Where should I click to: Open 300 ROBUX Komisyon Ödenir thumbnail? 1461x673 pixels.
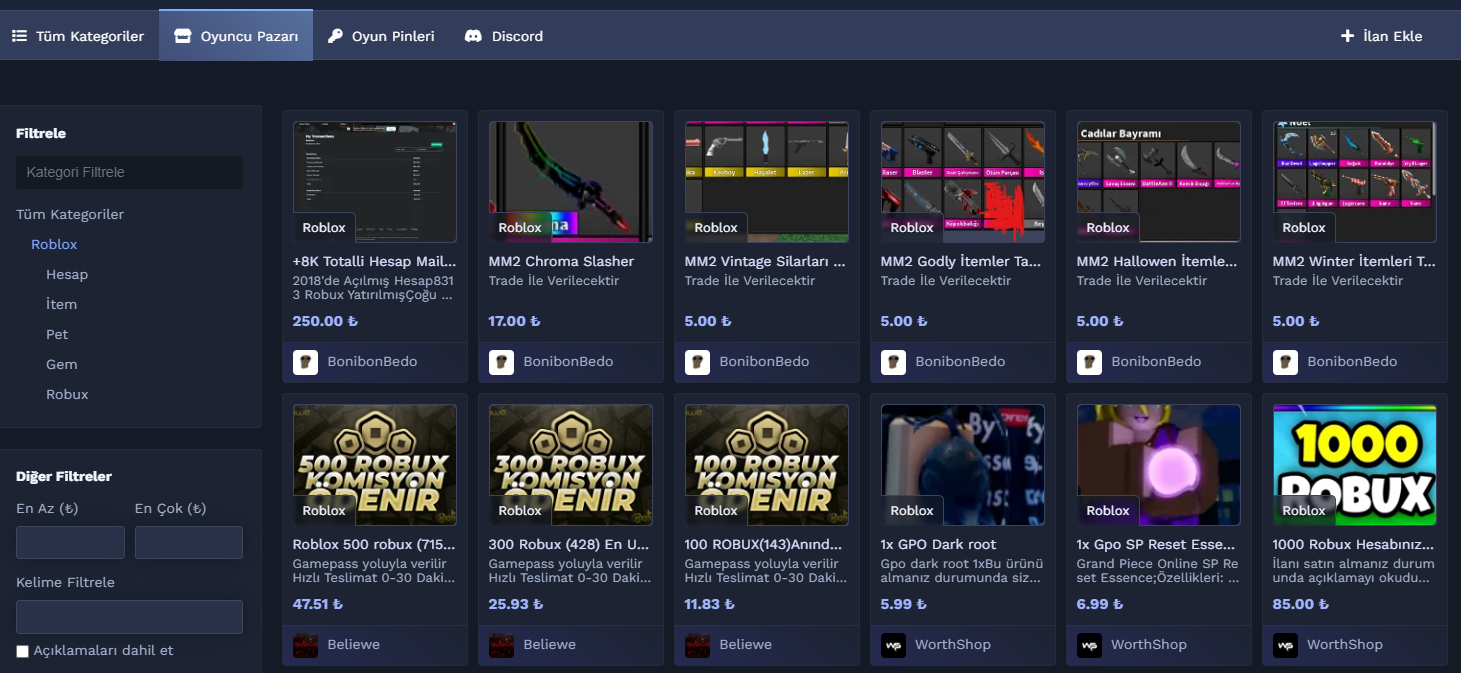571,465
